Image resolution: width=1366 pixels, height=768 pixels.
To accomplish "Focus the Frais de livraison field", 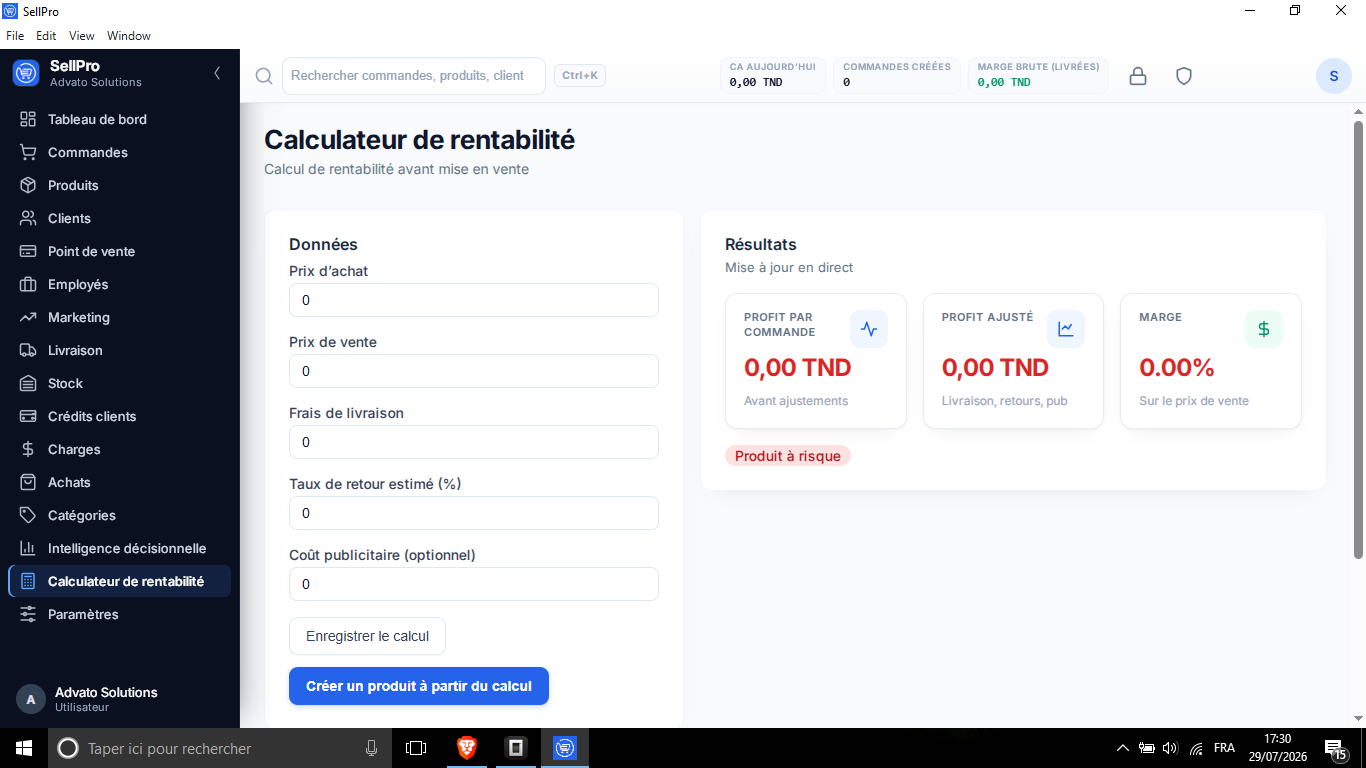I will (474, 442).
